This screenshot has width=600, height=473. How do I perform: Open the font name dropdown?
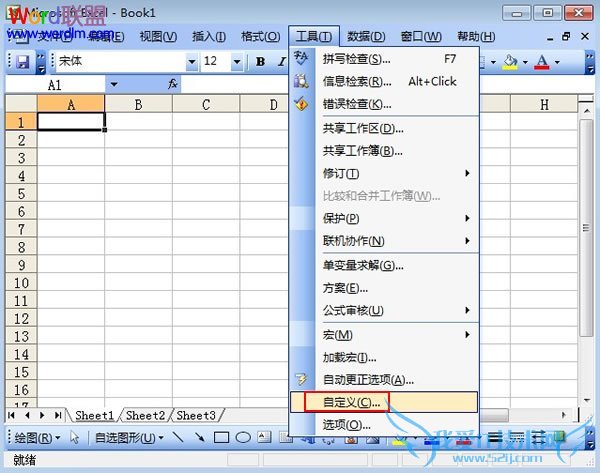[192, 62]
